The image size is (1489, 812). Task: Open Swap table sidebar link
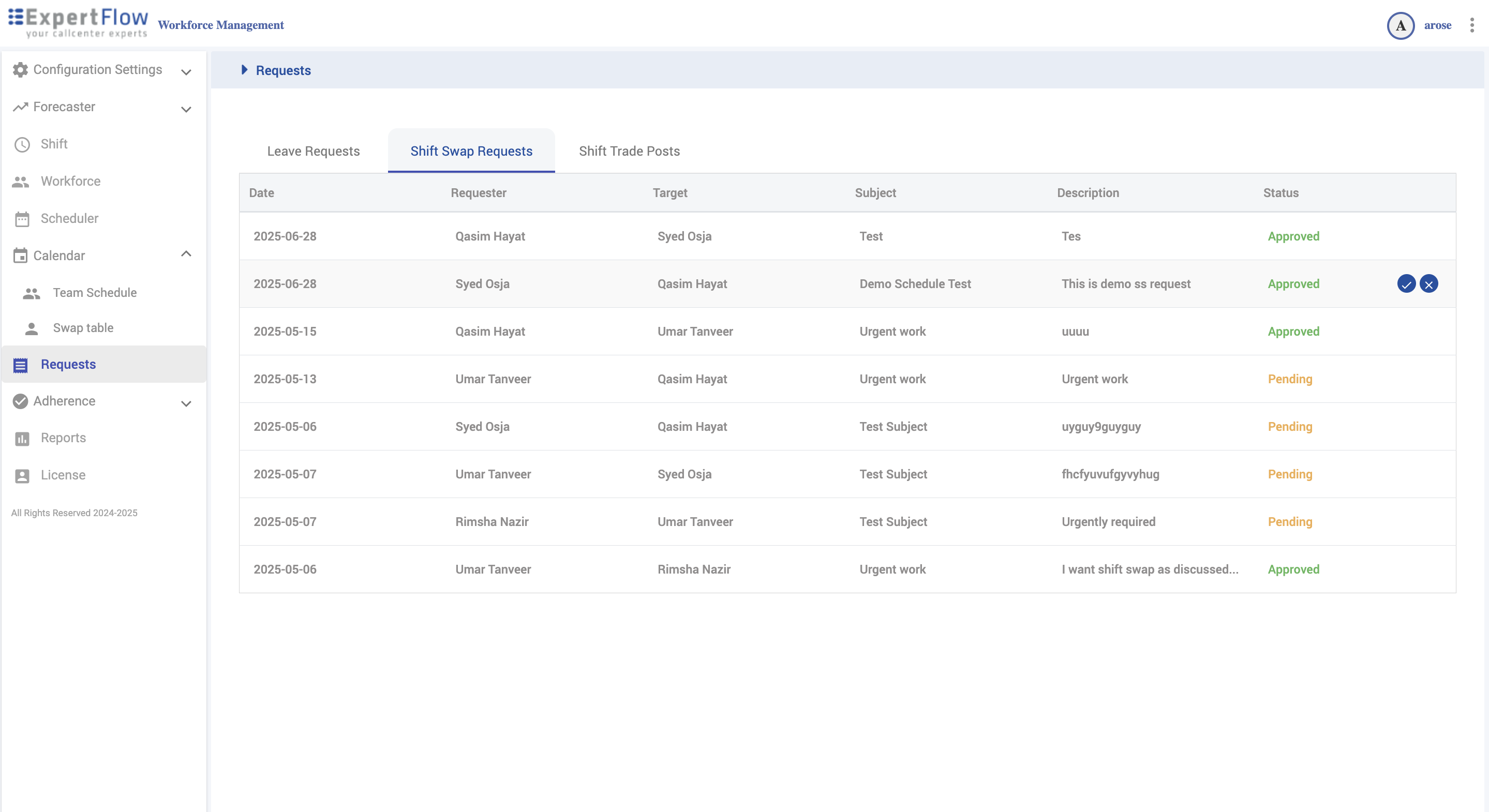click(83, 328)
